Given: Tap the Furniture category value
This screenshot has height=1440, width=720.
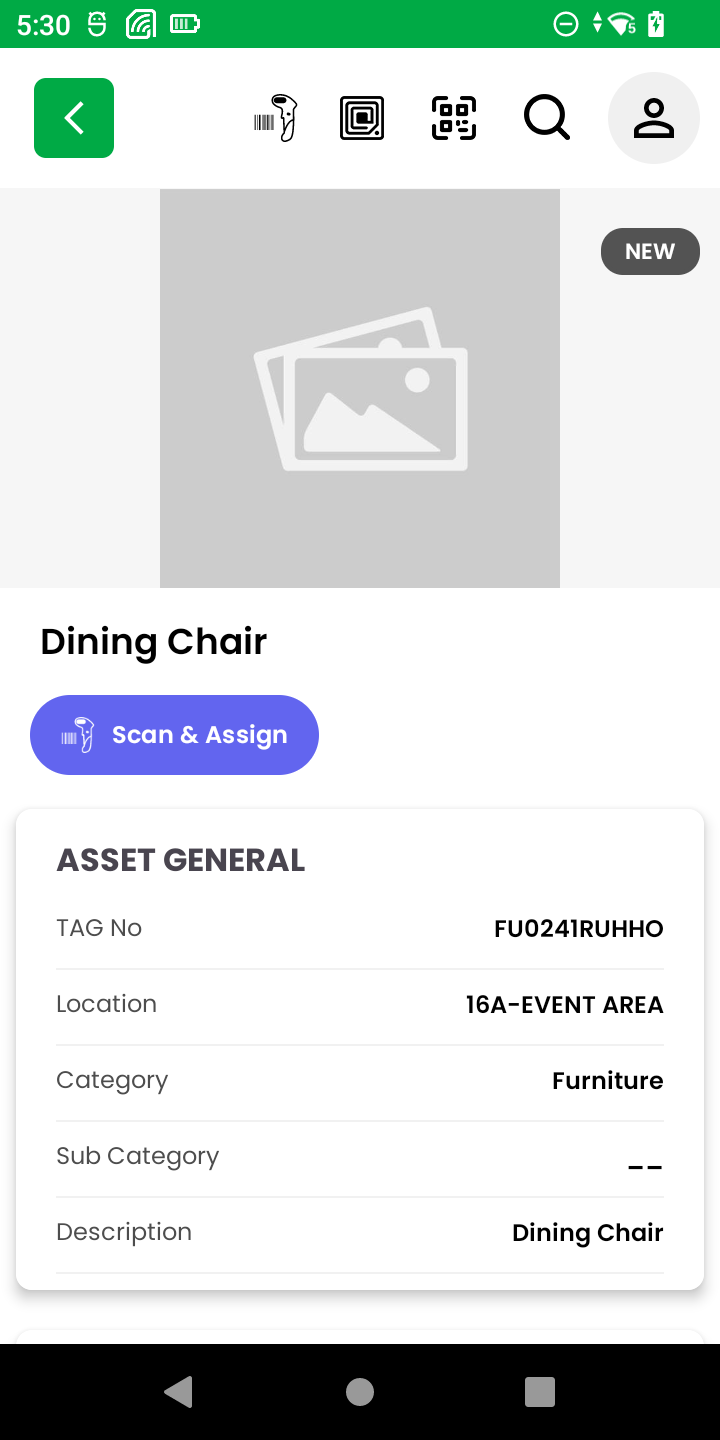Looking at the screenshot, I should (x=607, y=1081).
